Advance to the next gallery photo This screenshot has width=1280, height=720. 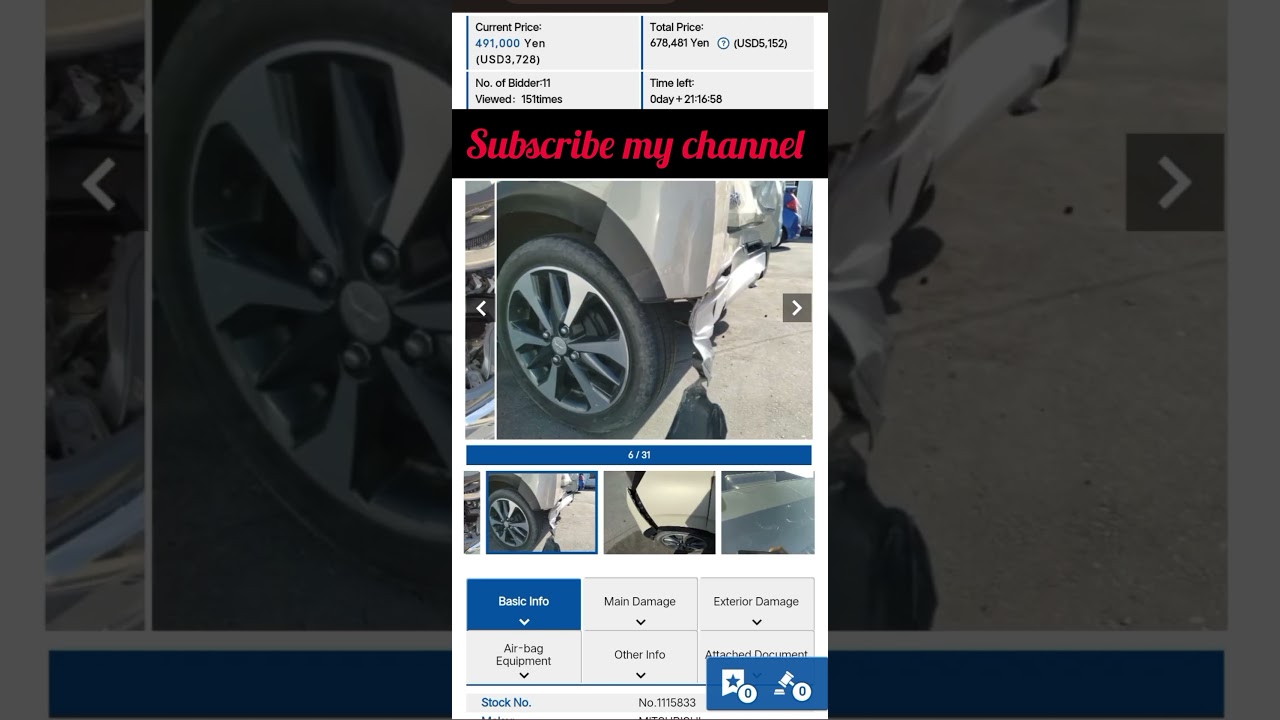coord(797,308)
